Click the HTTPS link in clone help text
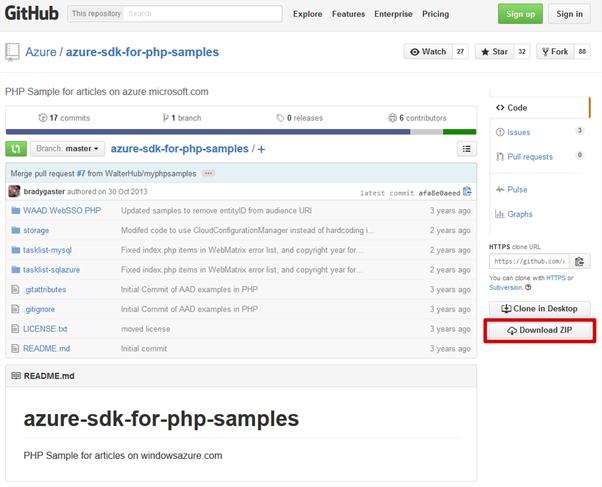 pyautogui.click(x=556, y=278)
